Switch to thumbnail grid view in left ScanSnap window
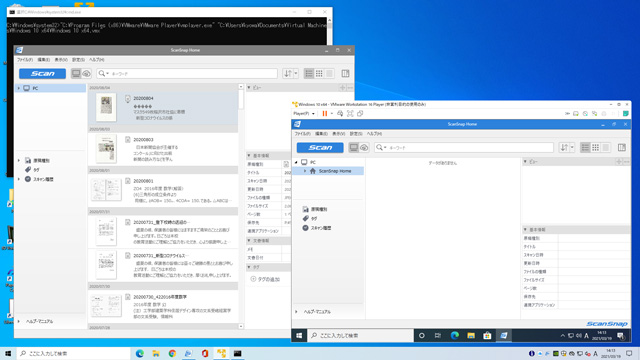Screen dimensions: 640x360 pyautogui.click(x=319, y=73)
